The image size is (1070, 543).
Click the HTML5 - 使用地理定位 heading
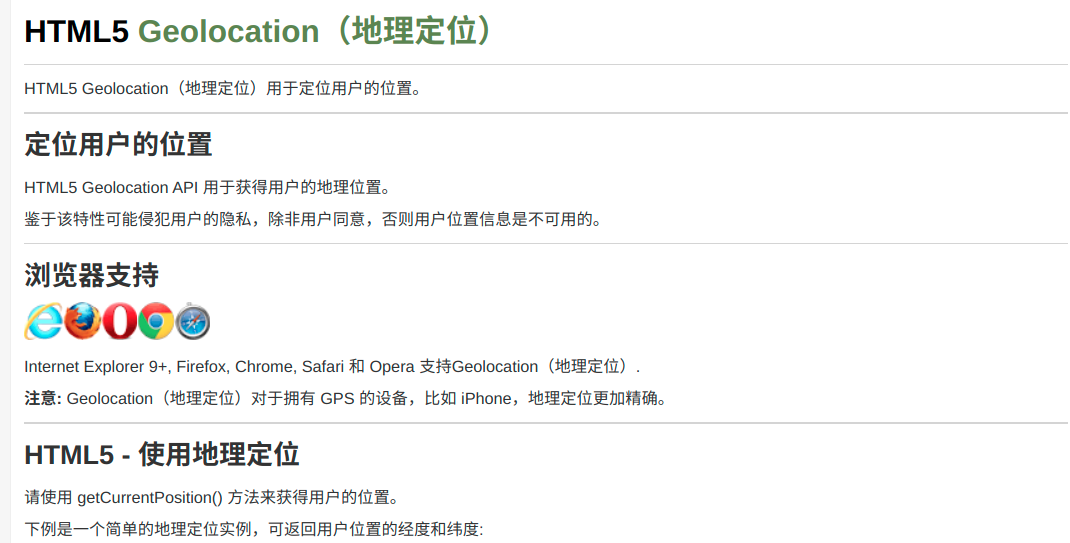click(x=162, y=454)
